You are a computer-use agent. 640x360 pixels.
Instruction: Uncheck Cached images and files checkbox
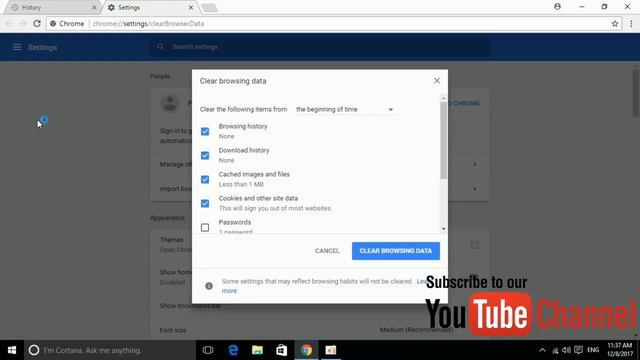[x=205, y=180]
